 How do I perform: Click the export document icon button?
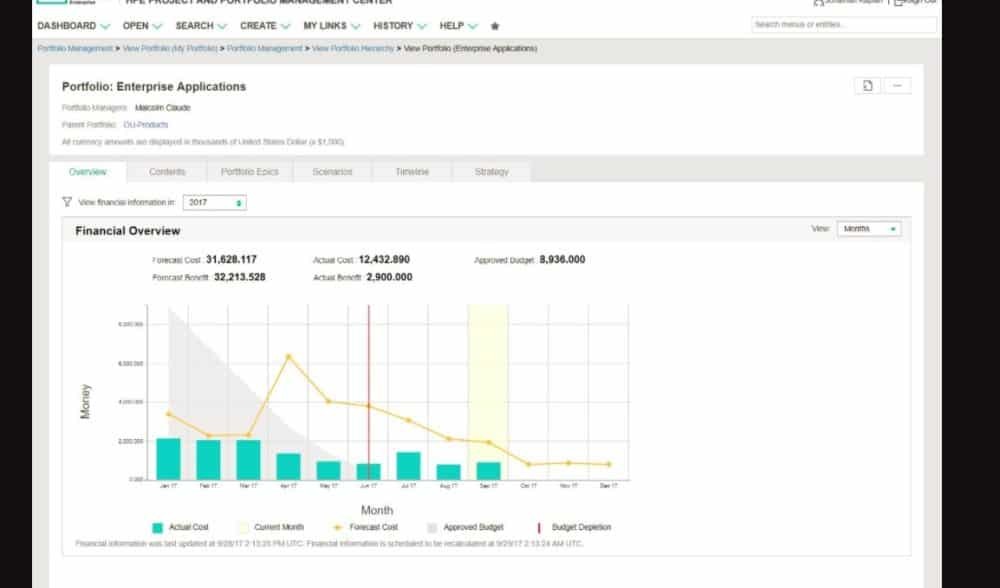[x=867, y=86]
